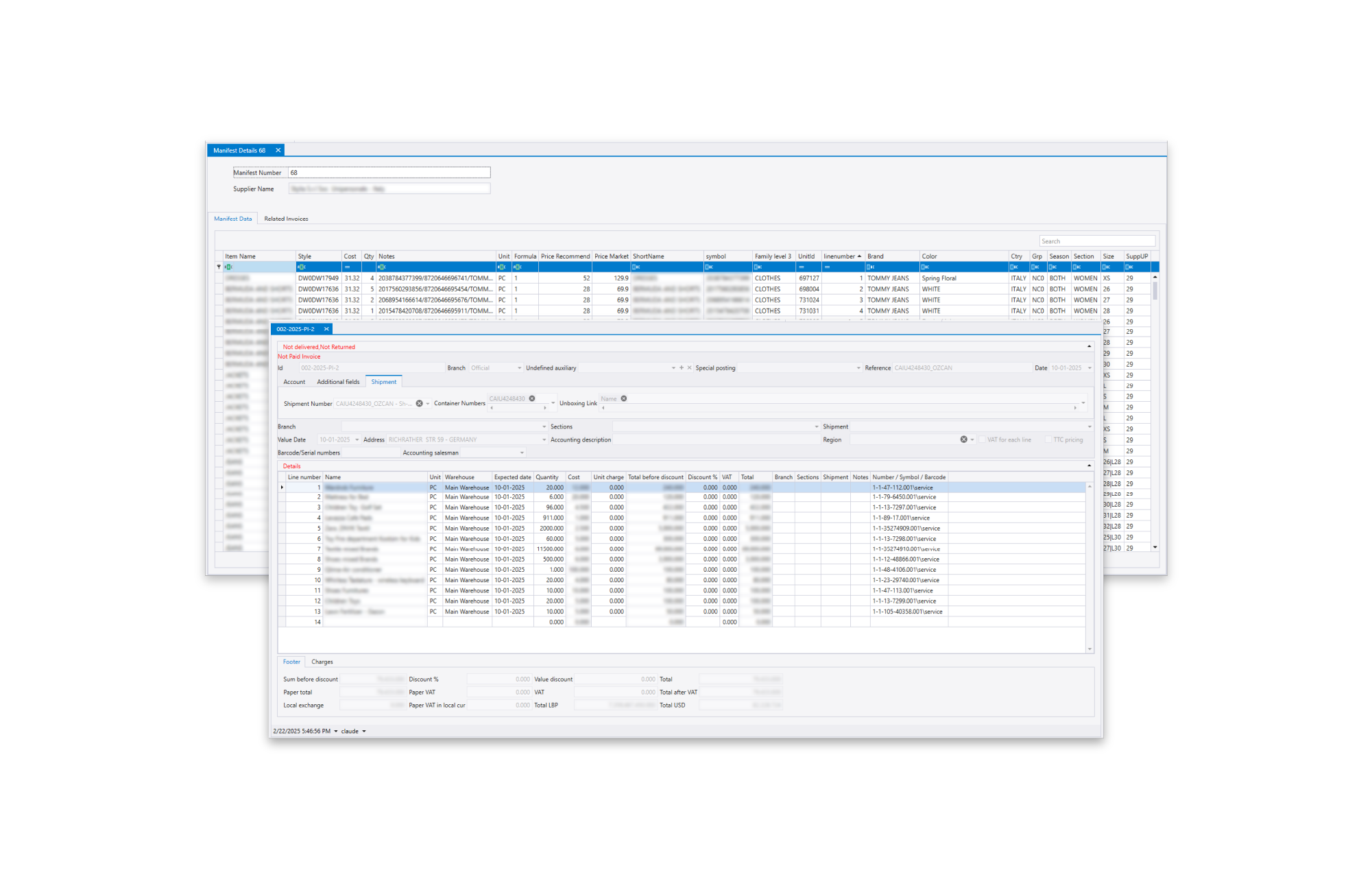Select the Spring Floral color cell

(963, 278)
